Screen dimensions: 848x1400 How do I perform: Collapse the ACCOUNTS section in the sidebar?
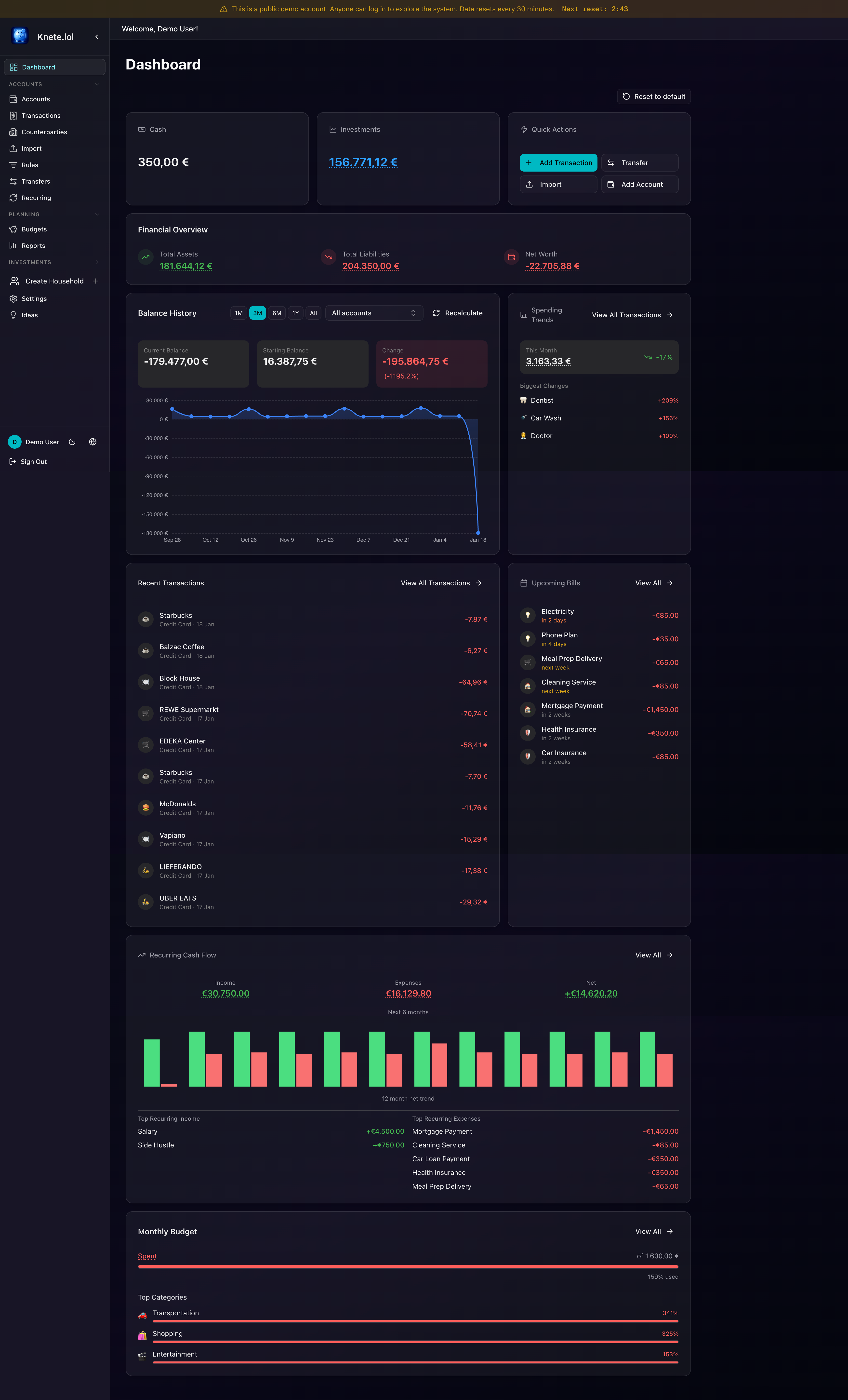97,84
